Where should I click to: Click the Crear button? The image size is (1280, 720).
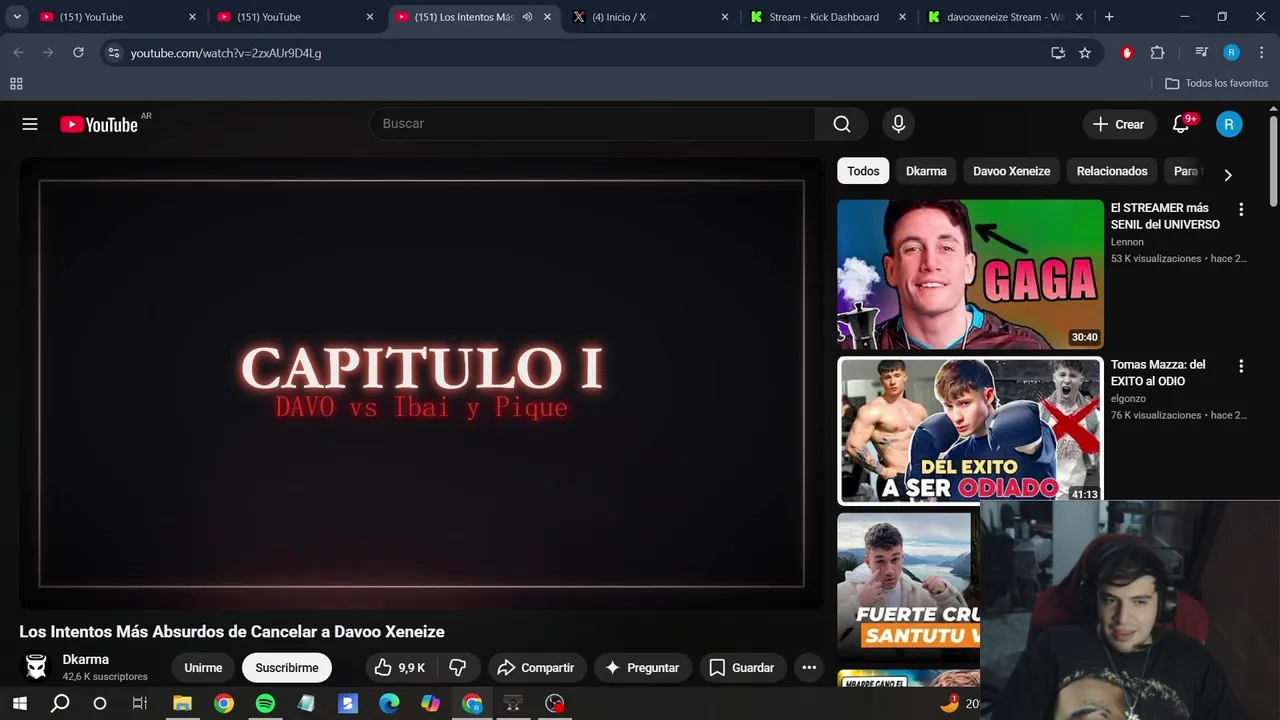(x=1119, y=124)
